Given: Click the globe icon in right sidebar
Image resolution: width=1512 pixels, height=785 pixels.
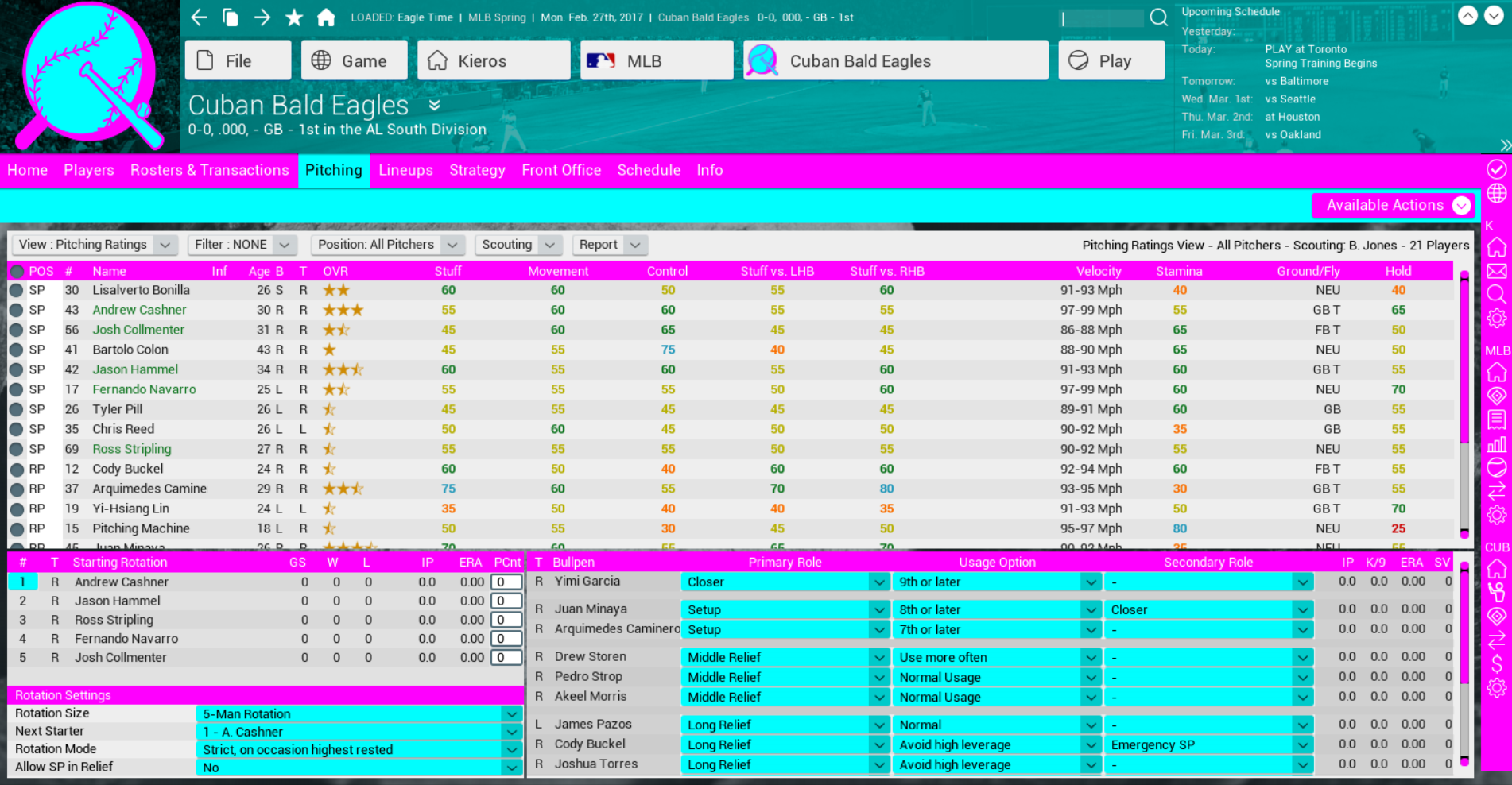Looking at the screenshot, I should (1497, 193).
